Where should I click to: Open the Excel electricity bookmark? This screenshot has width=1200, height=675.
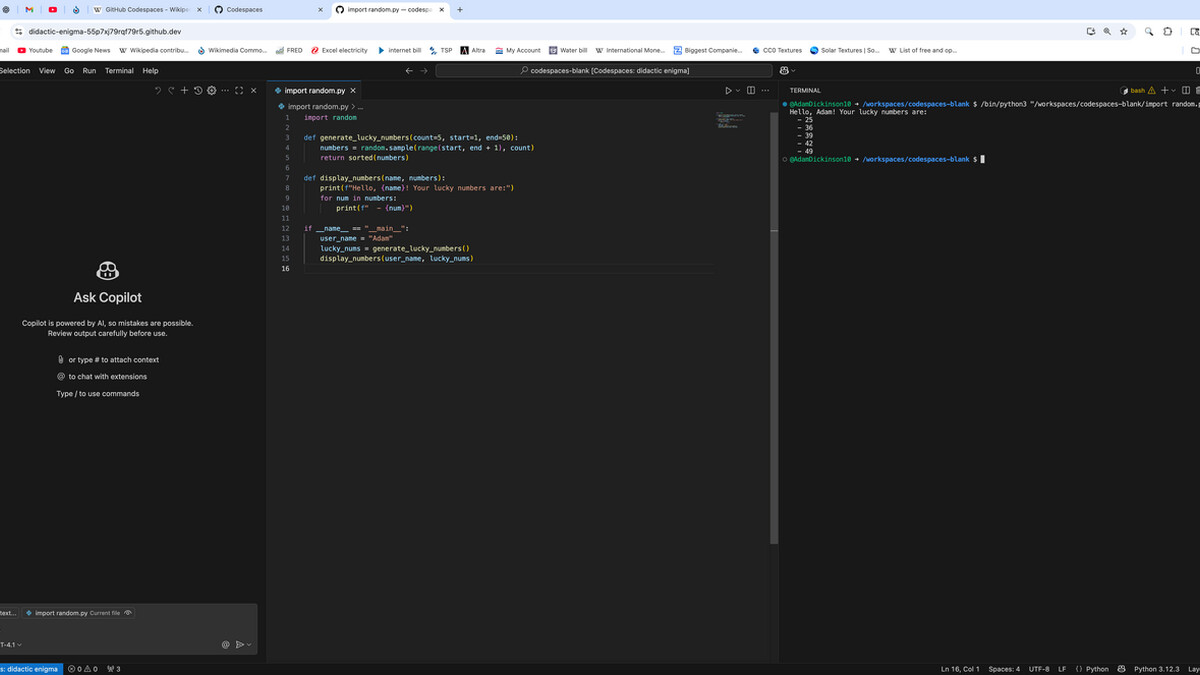tap(339, 50)
